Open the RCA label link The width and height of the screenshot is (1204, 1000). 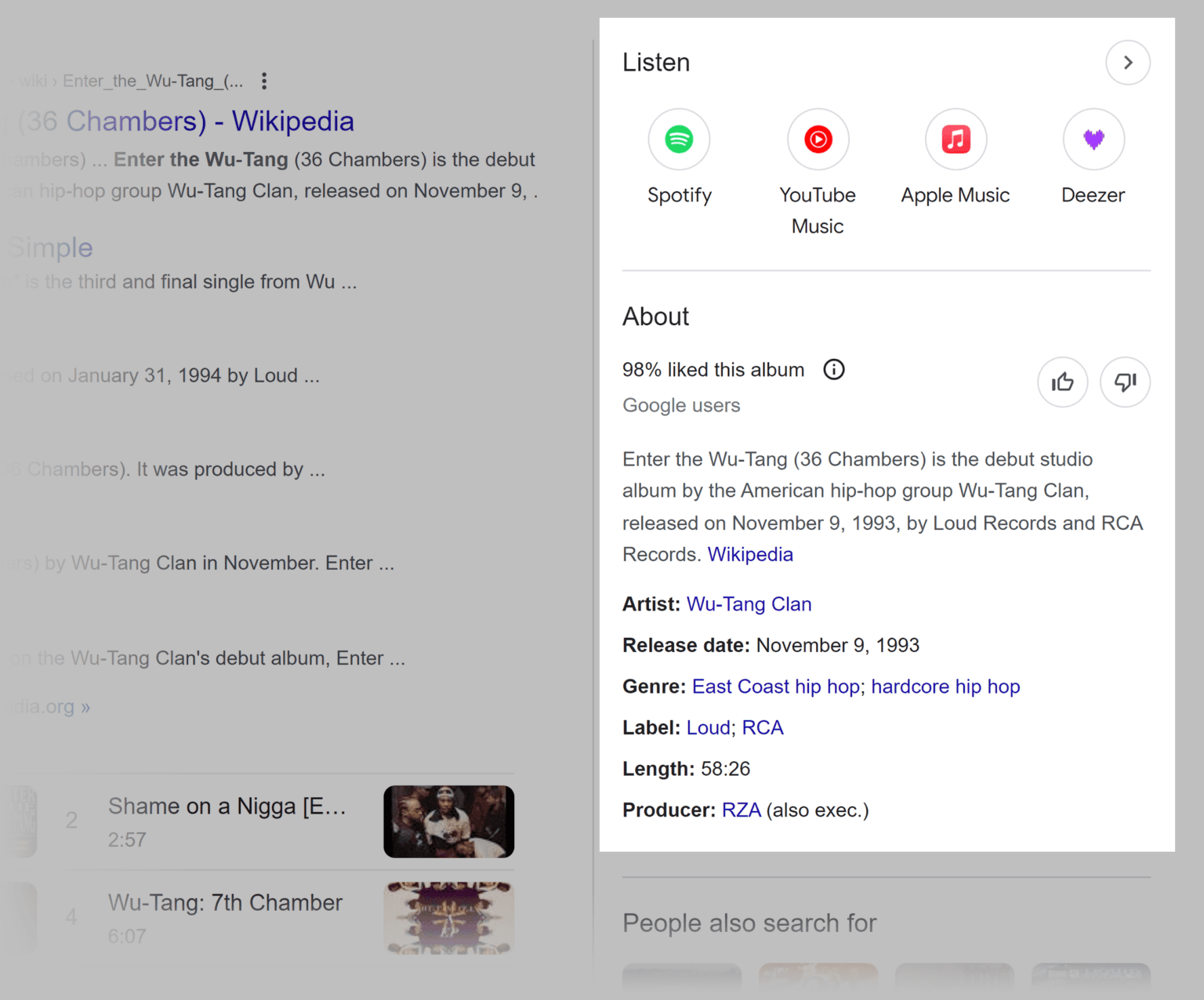[x=762, y=727]
